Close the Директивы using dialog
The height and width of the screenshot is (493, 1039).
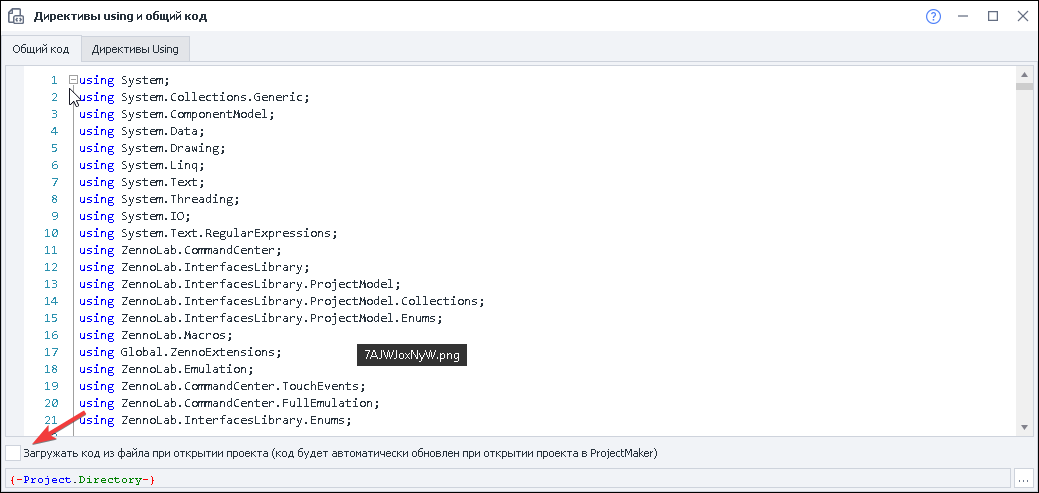pyautogui.click(x=1021, y=17)
